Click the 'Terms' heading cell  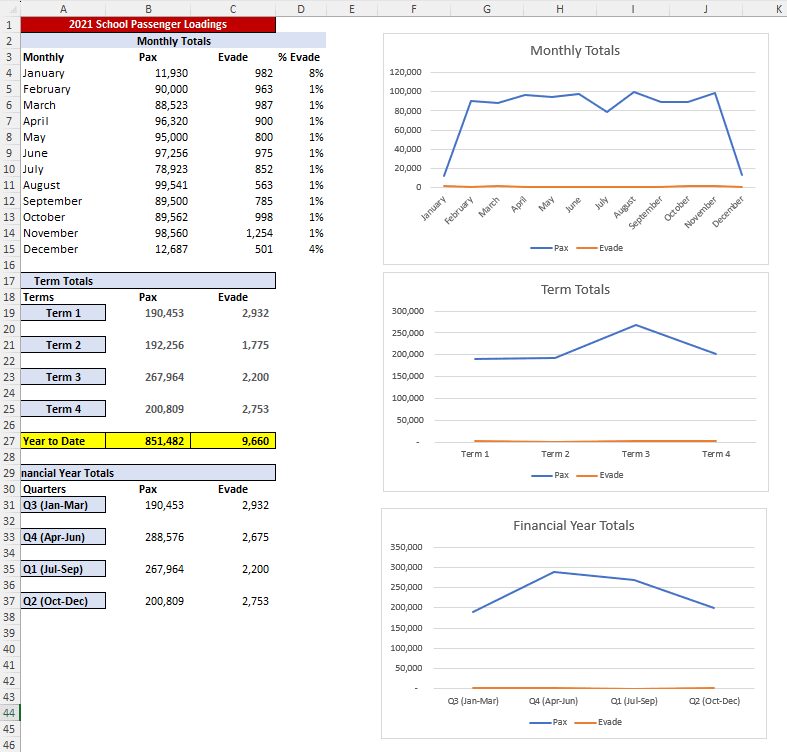point(63,297)
